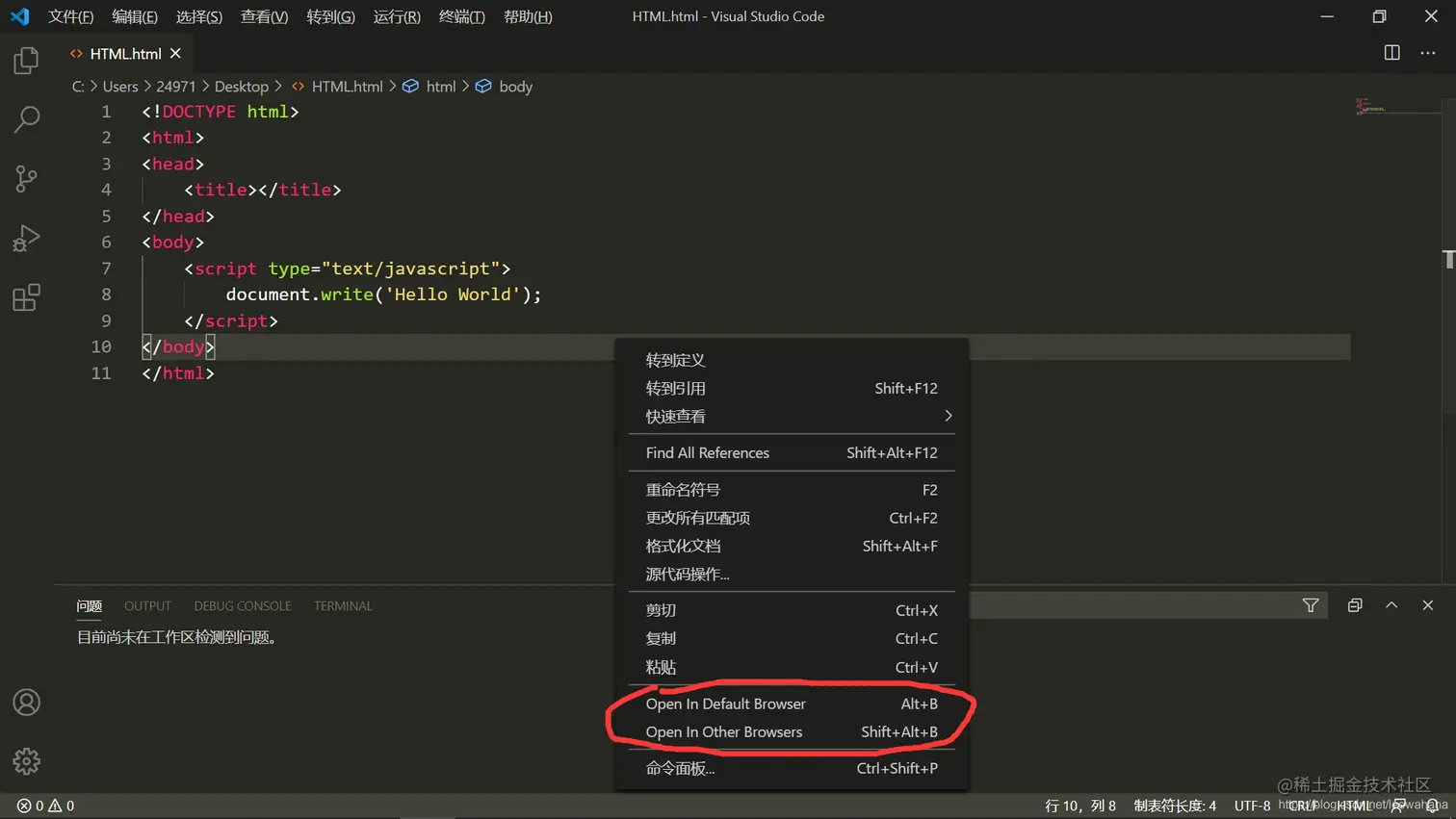1456x819 pixels.
Task: Click the 24971 breadcrumb segment
Action: pyautogui.click(x=175, y=87)
